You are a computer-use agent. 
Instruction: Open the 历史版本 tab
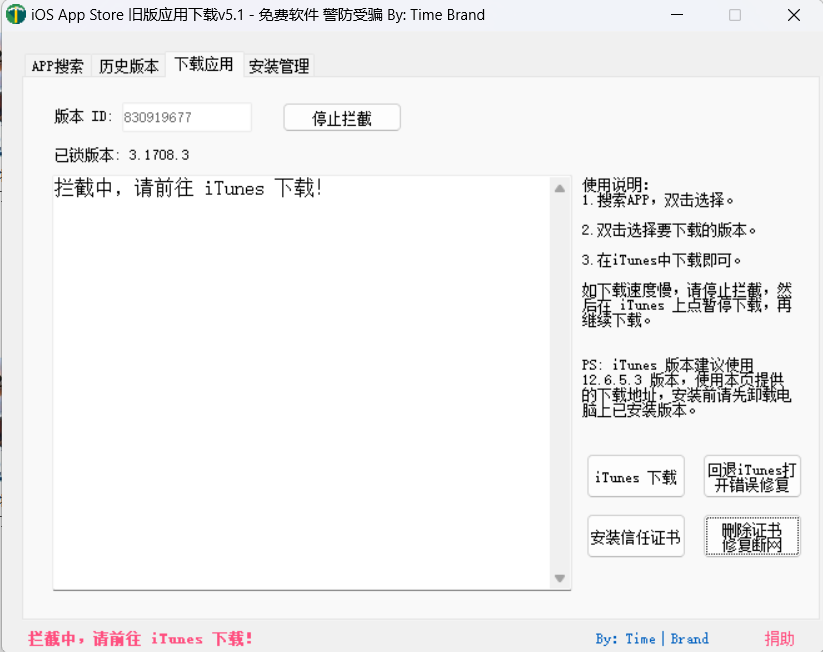(128, 66)
